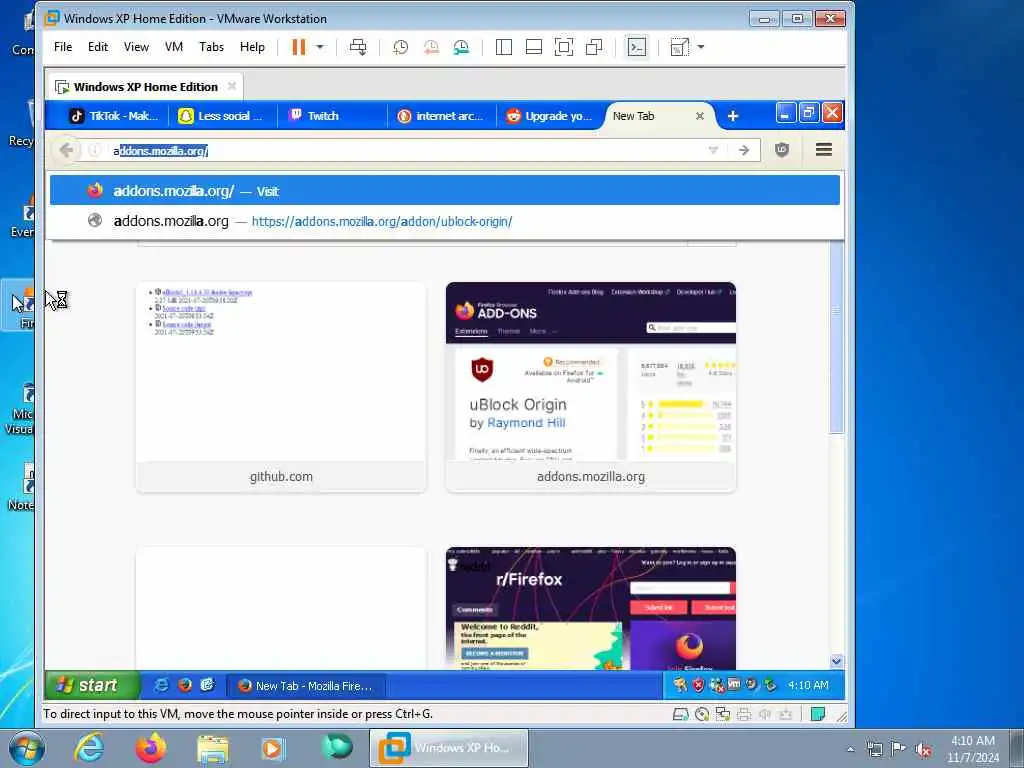
Task: Click the scroll down arrow in Firefox
Action: pos(837,662)
